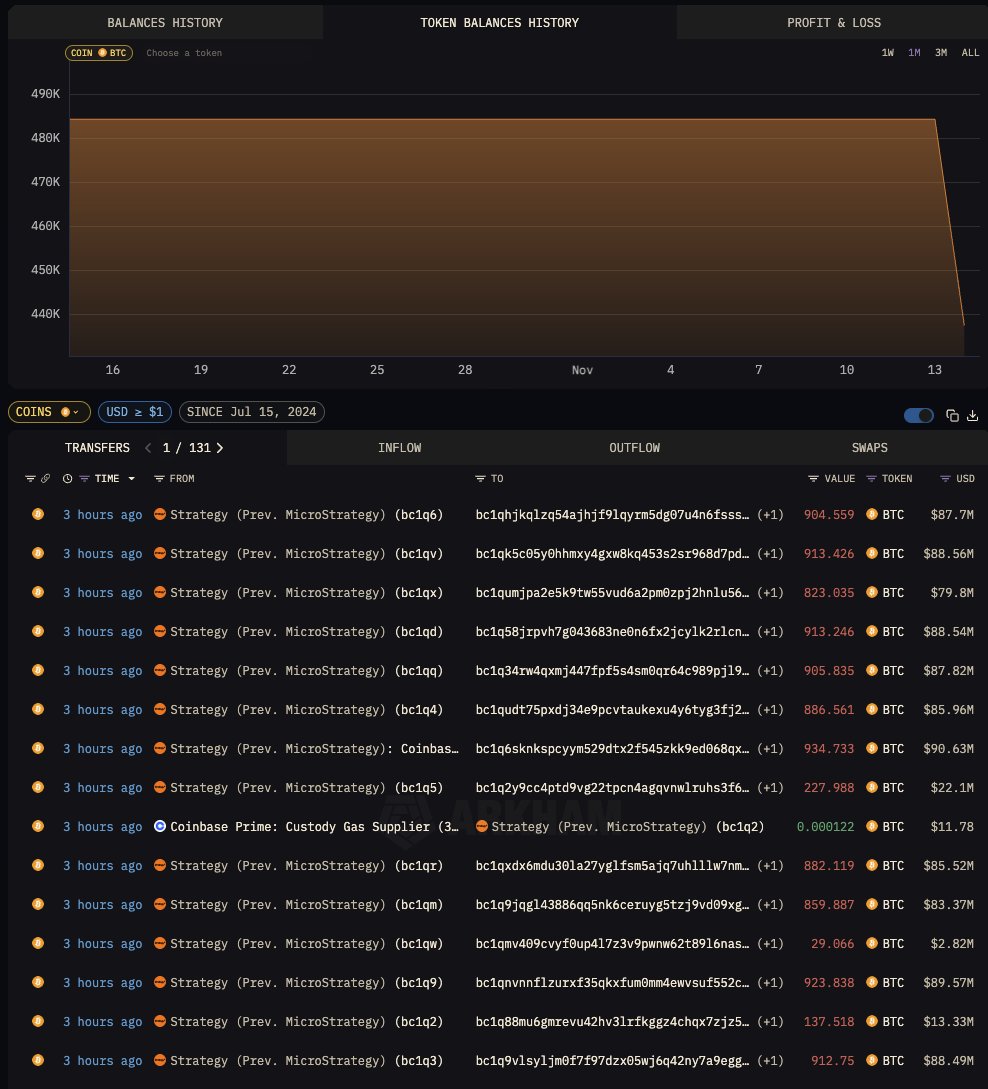
Task: Click the clock icon in table header
Action: (x=67, y=479)
